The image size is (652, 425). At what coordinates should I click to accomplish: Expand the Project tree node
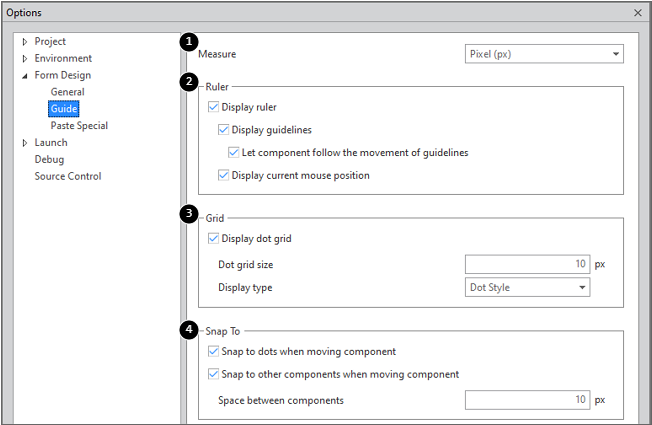pyautogui.click(x=25, y=42)
